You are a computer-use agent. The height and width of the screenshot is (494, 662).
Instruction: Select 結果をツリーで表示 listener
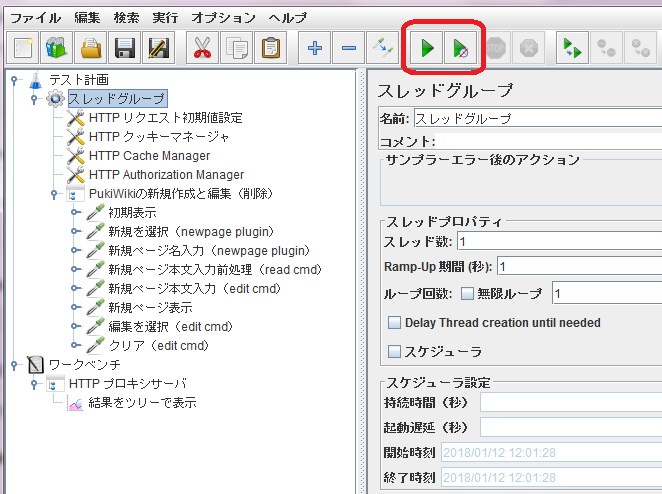(x=141, y=403)
